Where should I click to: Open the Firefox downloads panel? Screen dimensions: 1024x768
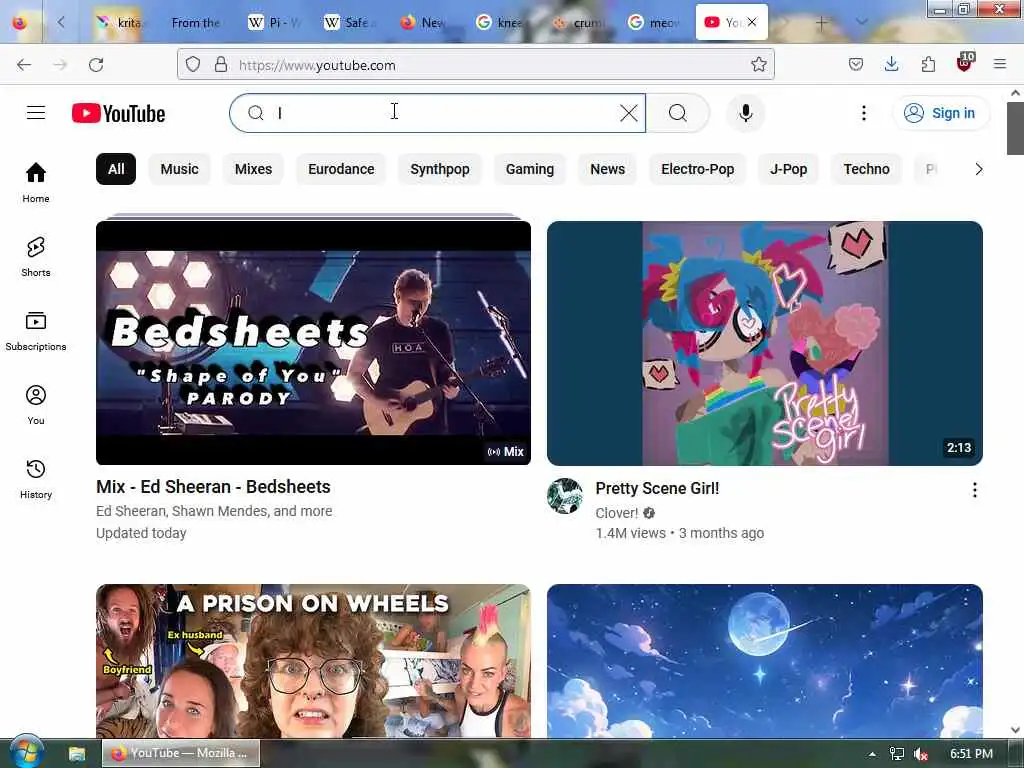pos(891,65)
